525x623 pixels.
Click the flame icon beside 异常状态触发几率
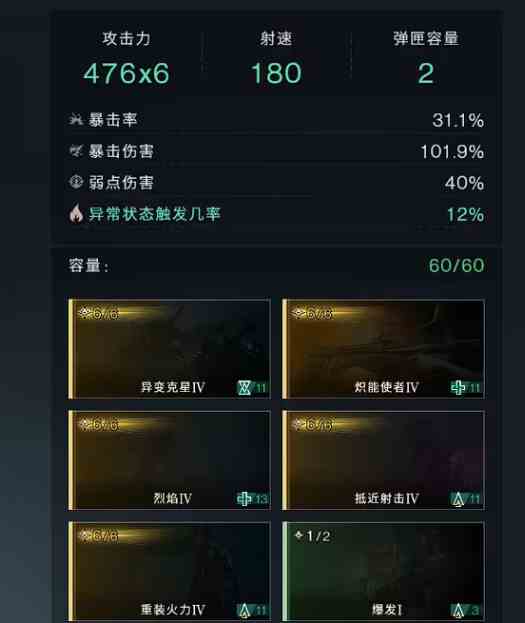(x=76, y=213)
